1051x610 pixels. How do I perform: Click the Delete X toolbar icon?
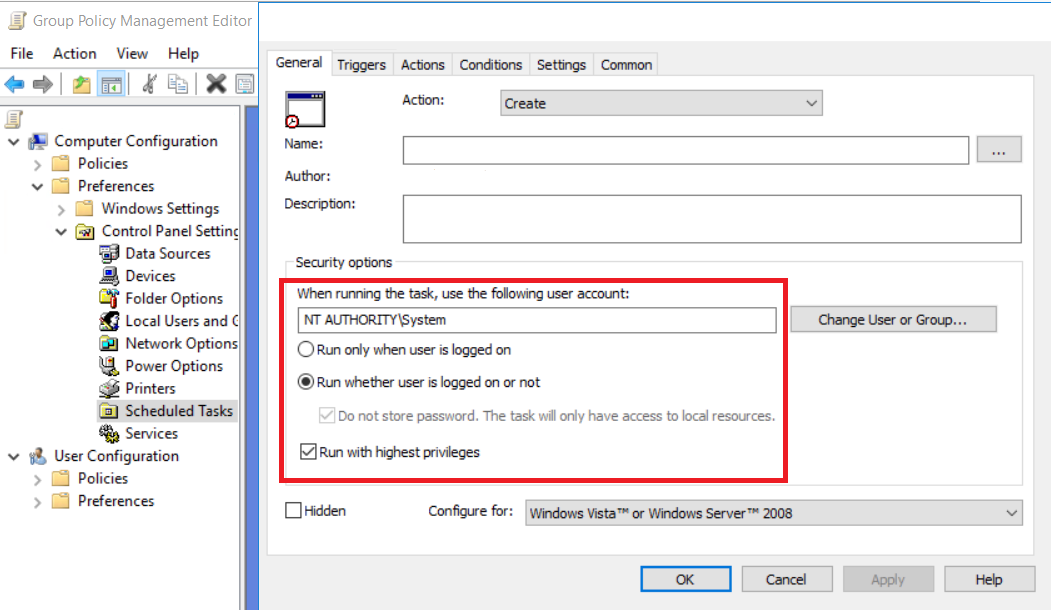pos(216,84)
